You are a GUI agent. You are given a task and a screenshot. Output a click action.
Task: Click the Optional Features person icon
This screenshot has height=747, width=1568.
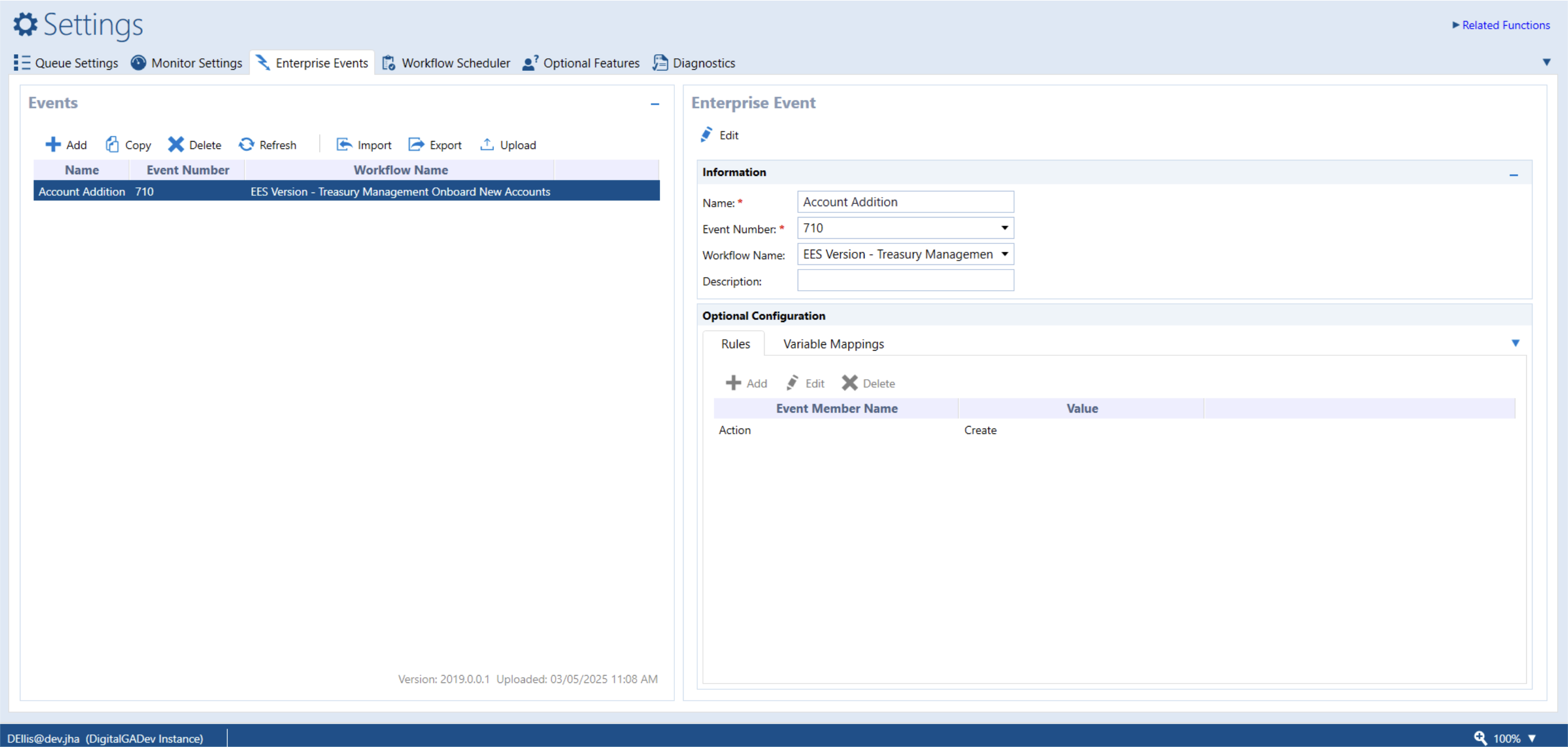click(x=530, y=63)
